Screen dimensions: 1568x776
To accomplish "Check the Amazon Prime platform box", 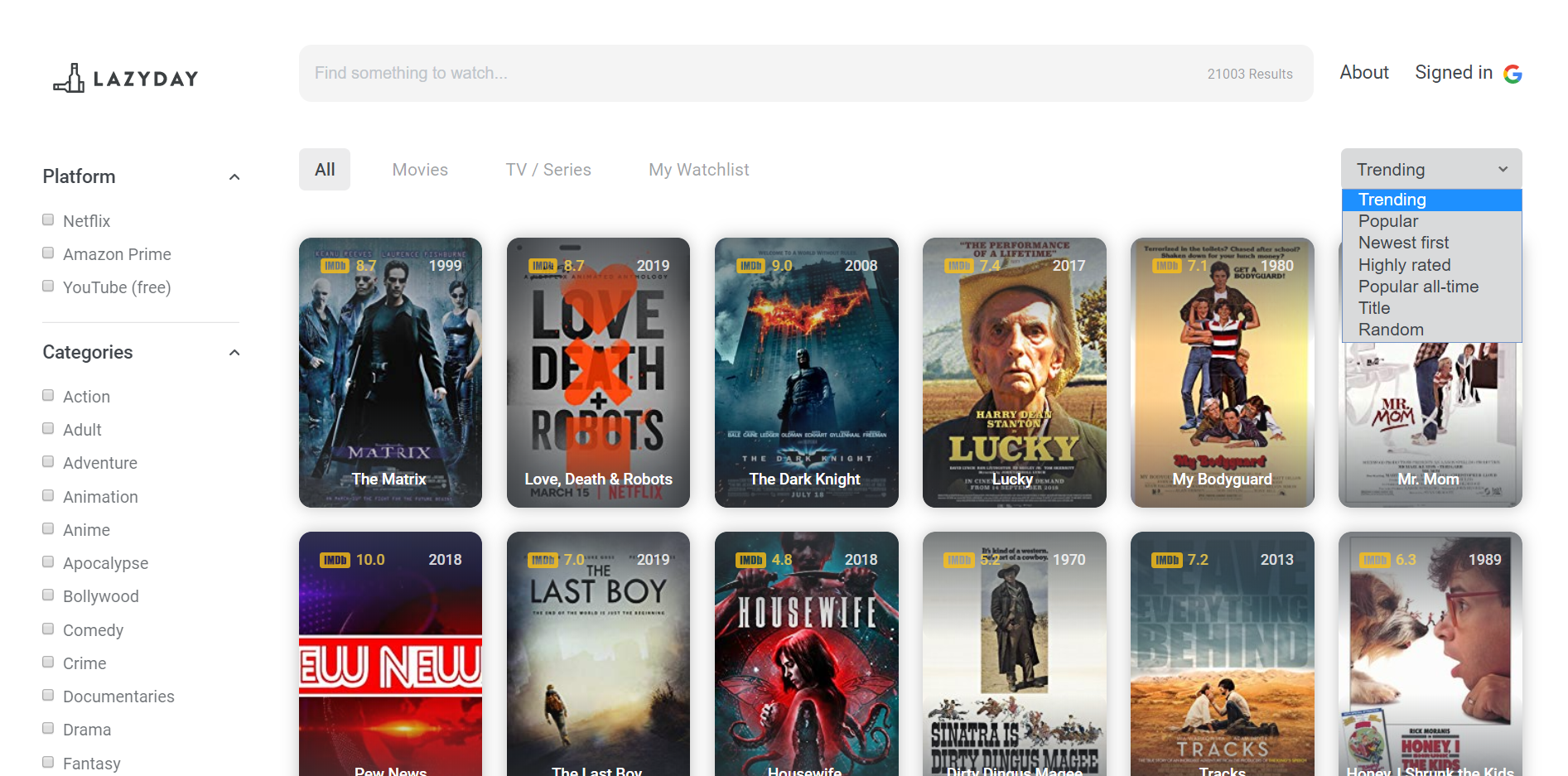I will [x=48, y=253].
